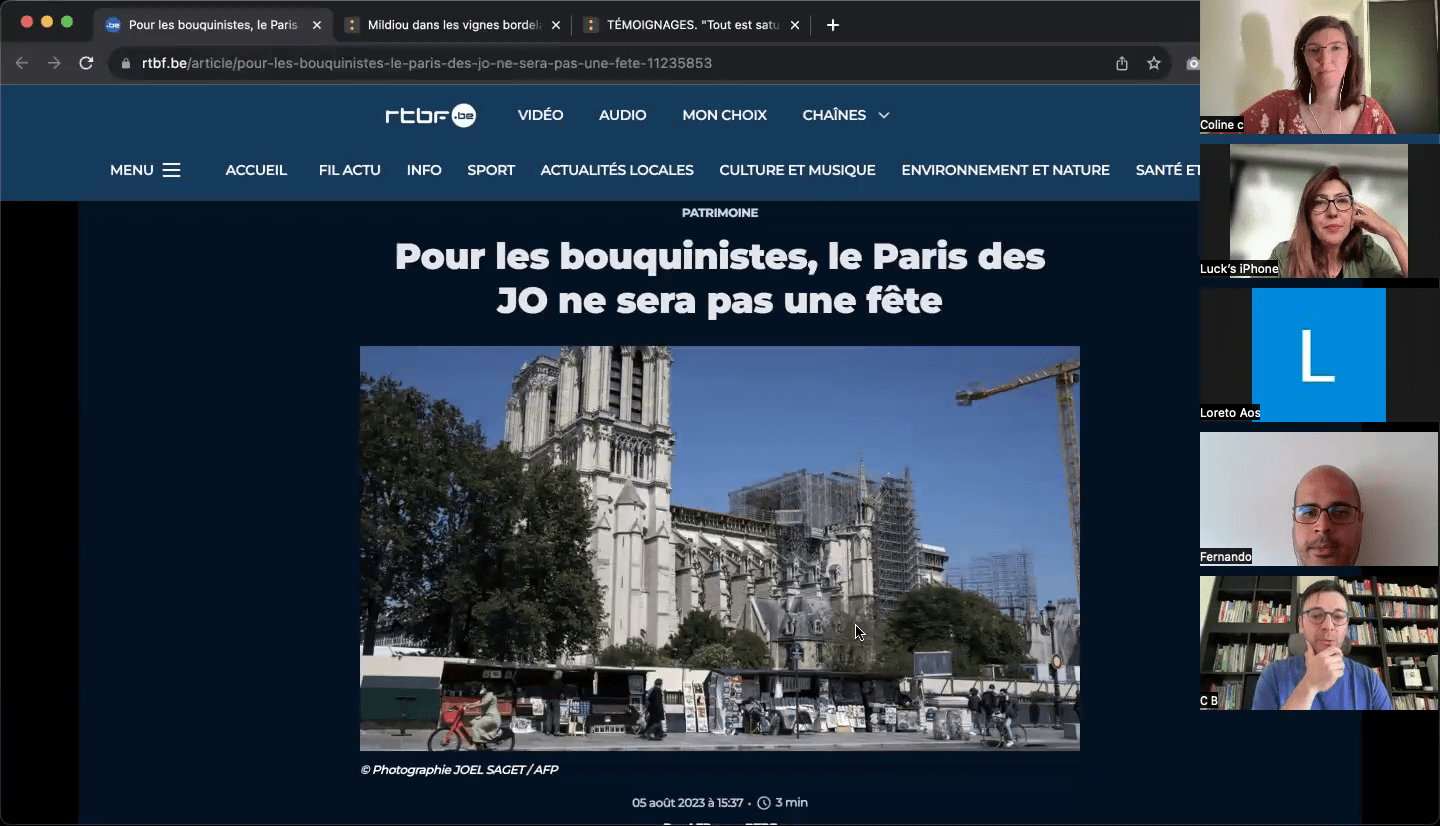This screenshot has height=826, width=1440.
Task: Click the browser forward arrow
Action: click(54, 63)
